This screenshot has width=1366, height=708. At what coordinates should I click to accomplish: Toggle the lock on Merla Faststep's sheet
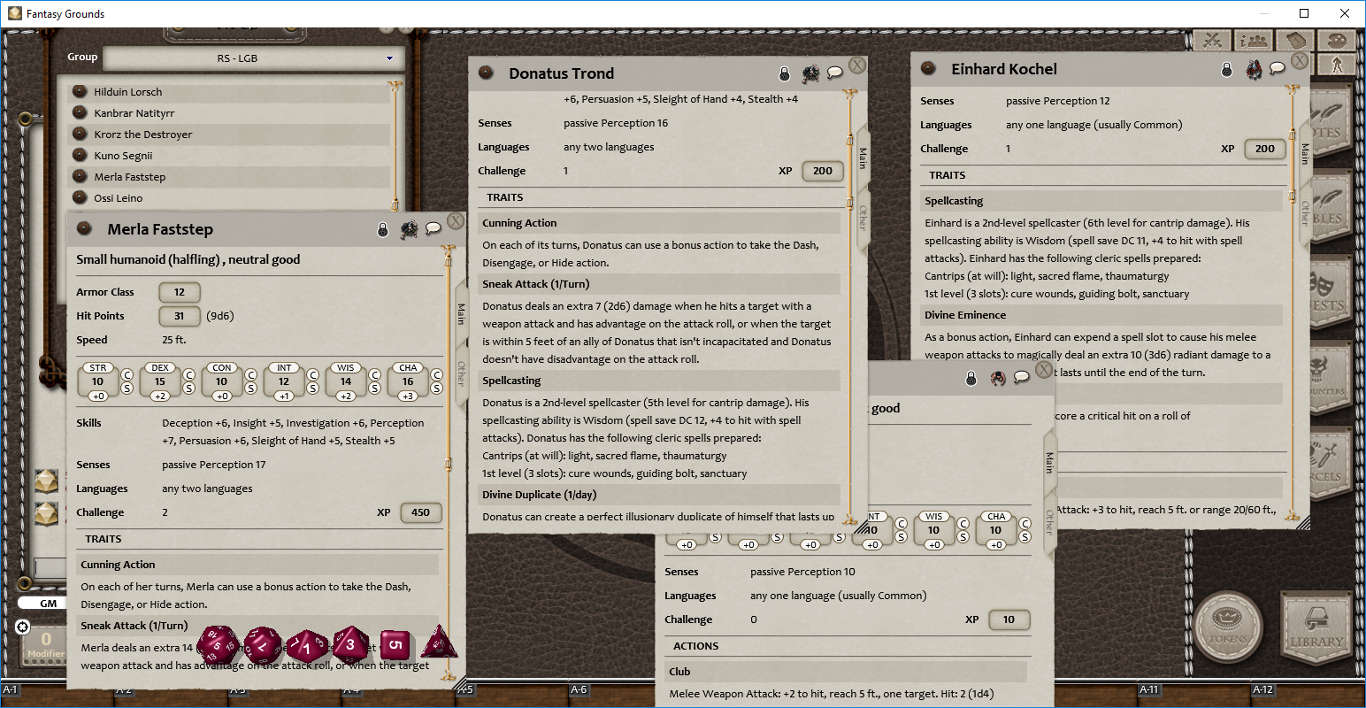click(x=385, y=228)
